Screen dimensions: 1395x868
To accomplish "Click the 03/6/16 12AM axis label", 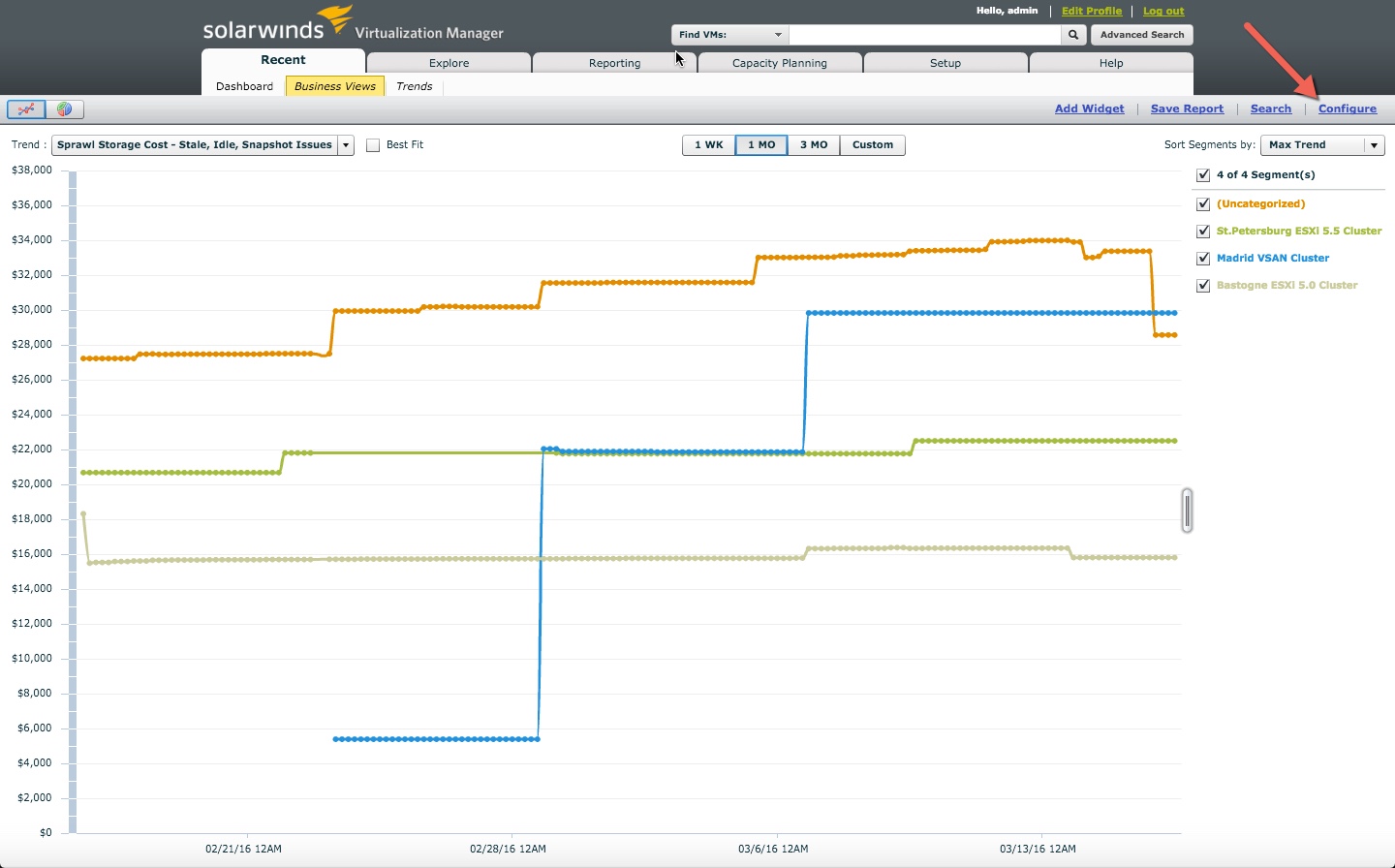I will (773, 849).
